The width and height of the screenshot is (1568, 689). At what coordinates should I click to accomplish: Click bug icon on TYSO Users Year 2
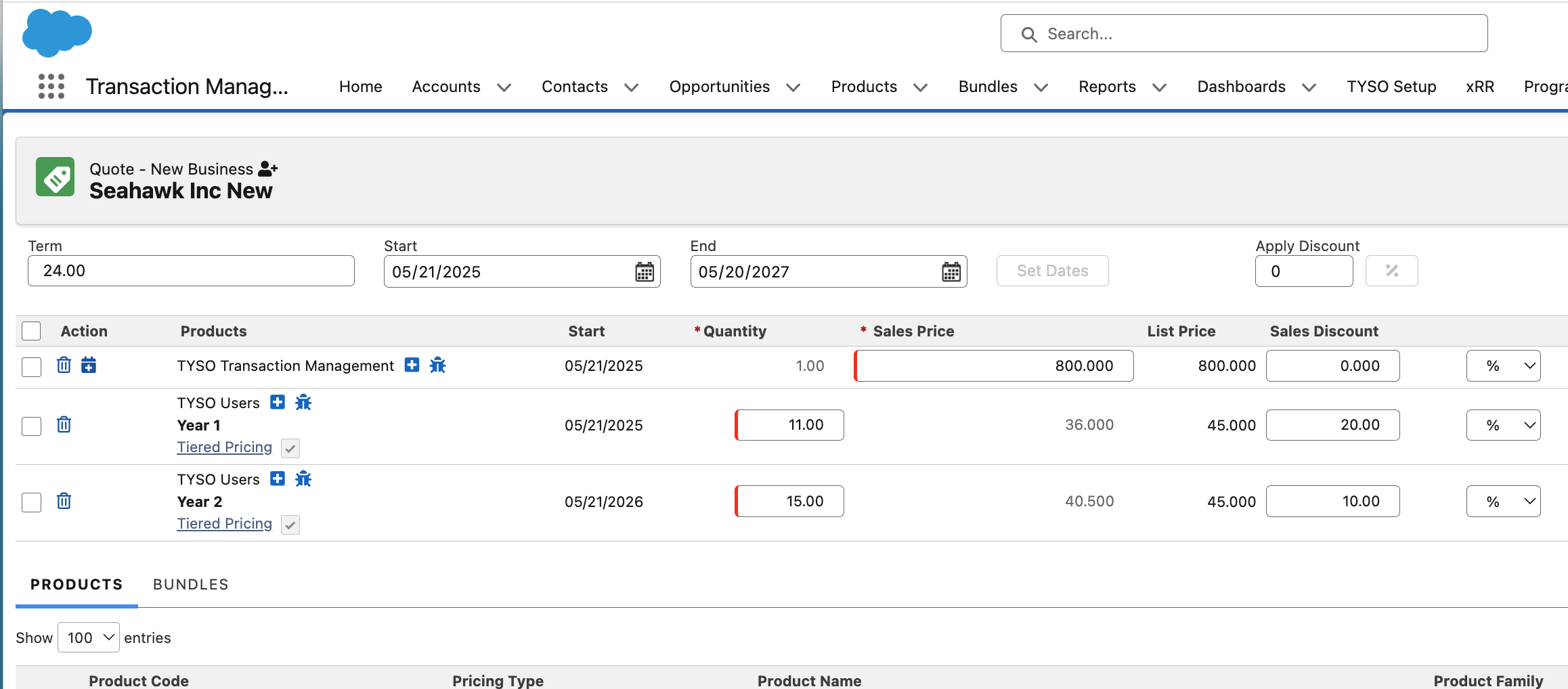[x=303, y=479]
